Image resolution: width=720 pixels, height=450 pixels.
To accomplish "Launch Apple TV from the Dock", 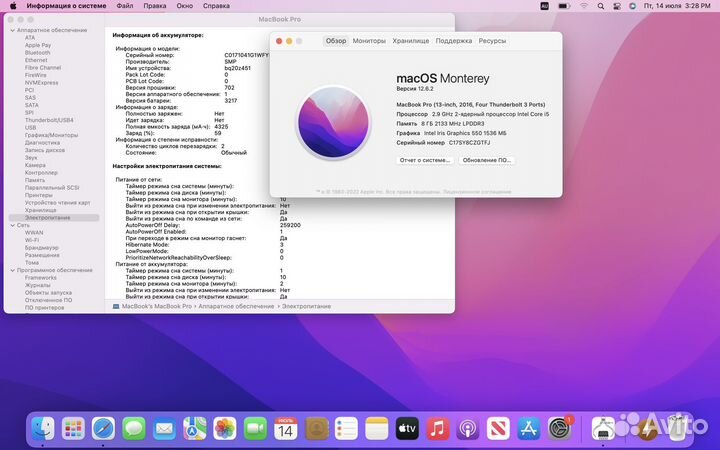I will 407,429.
